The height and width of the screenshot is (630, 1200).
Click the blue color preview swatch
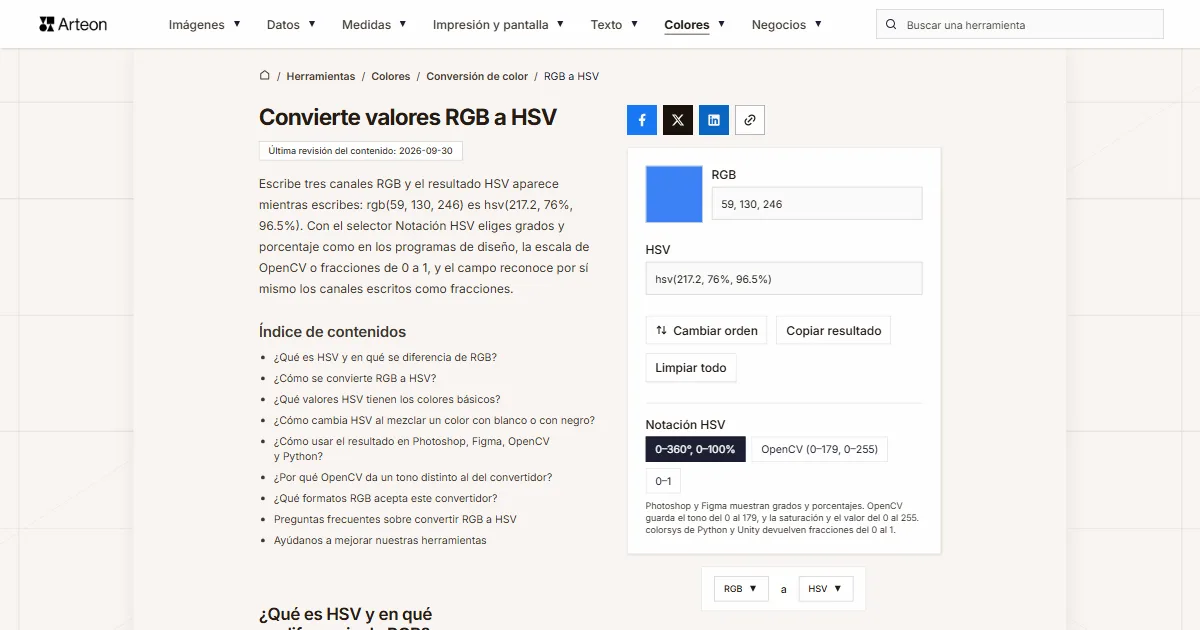(674, 193)
